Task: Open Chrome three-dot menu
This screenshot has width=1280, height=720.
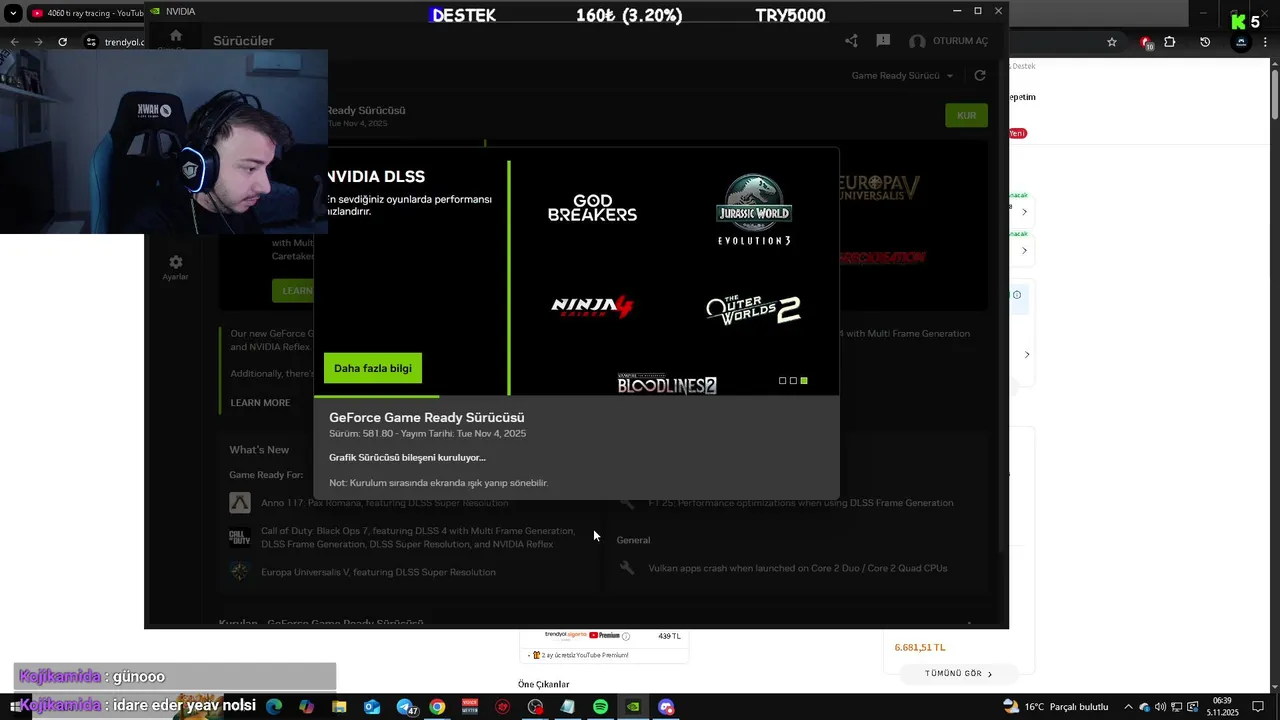Action: pyautogui.click(x=1267, y=42)
